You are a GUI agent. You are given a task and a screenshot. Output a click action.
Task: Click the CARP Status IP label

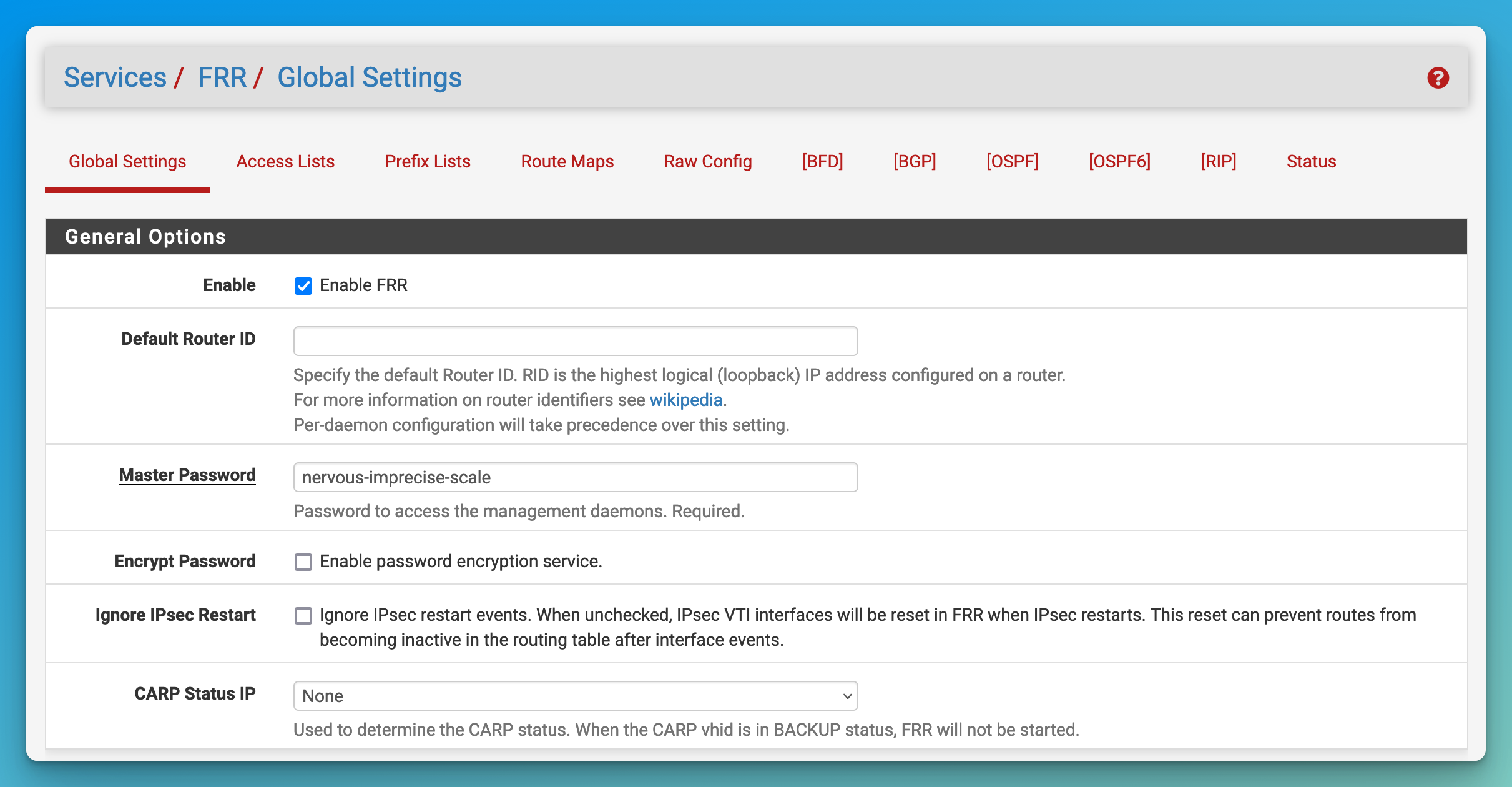pos(195,693)
